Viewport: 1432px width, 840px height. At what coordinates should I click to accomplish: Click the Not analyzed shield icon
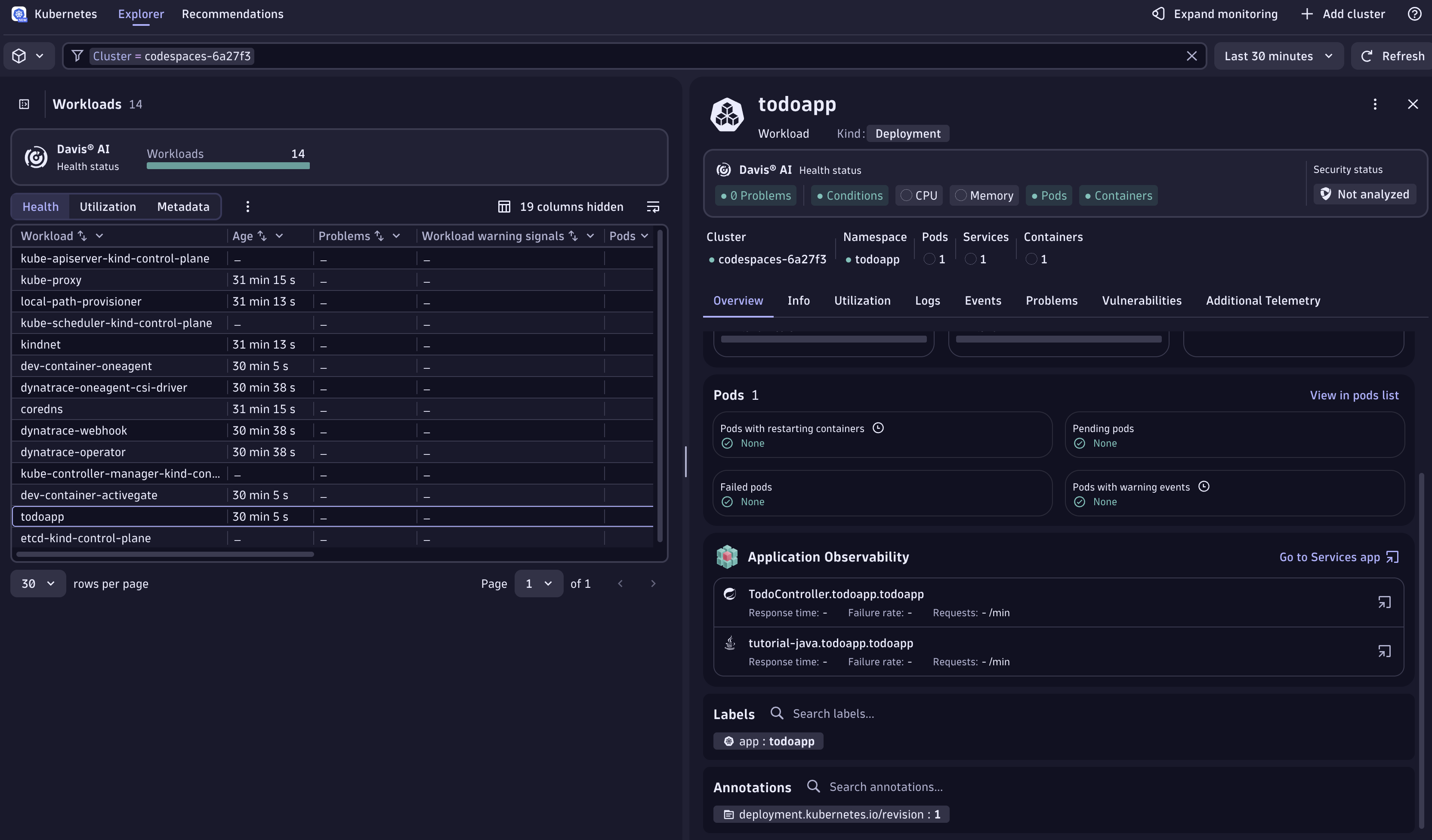tap(1325, 194)
